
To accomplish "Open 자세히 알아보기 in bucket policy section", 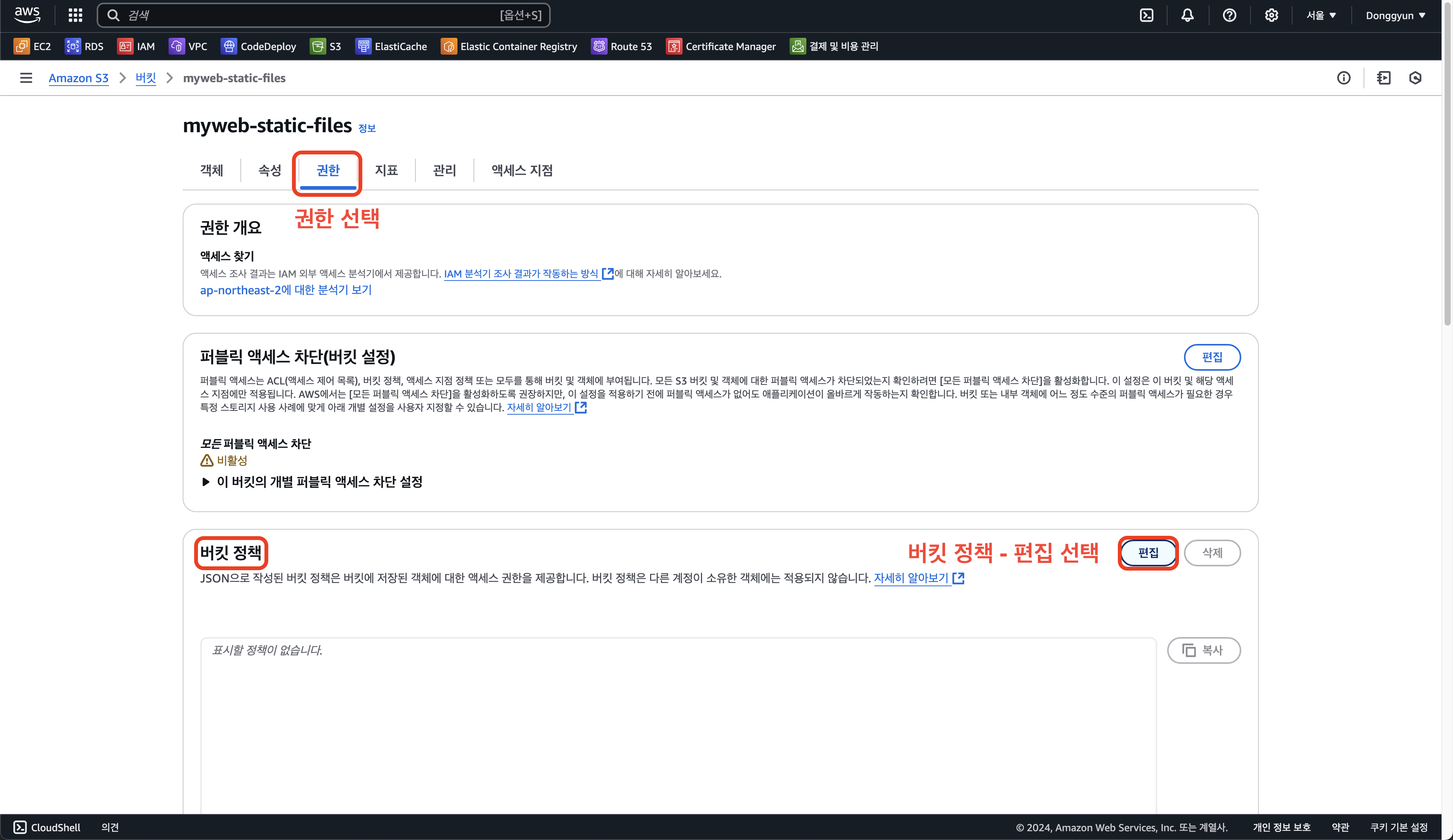I will 919,578.
